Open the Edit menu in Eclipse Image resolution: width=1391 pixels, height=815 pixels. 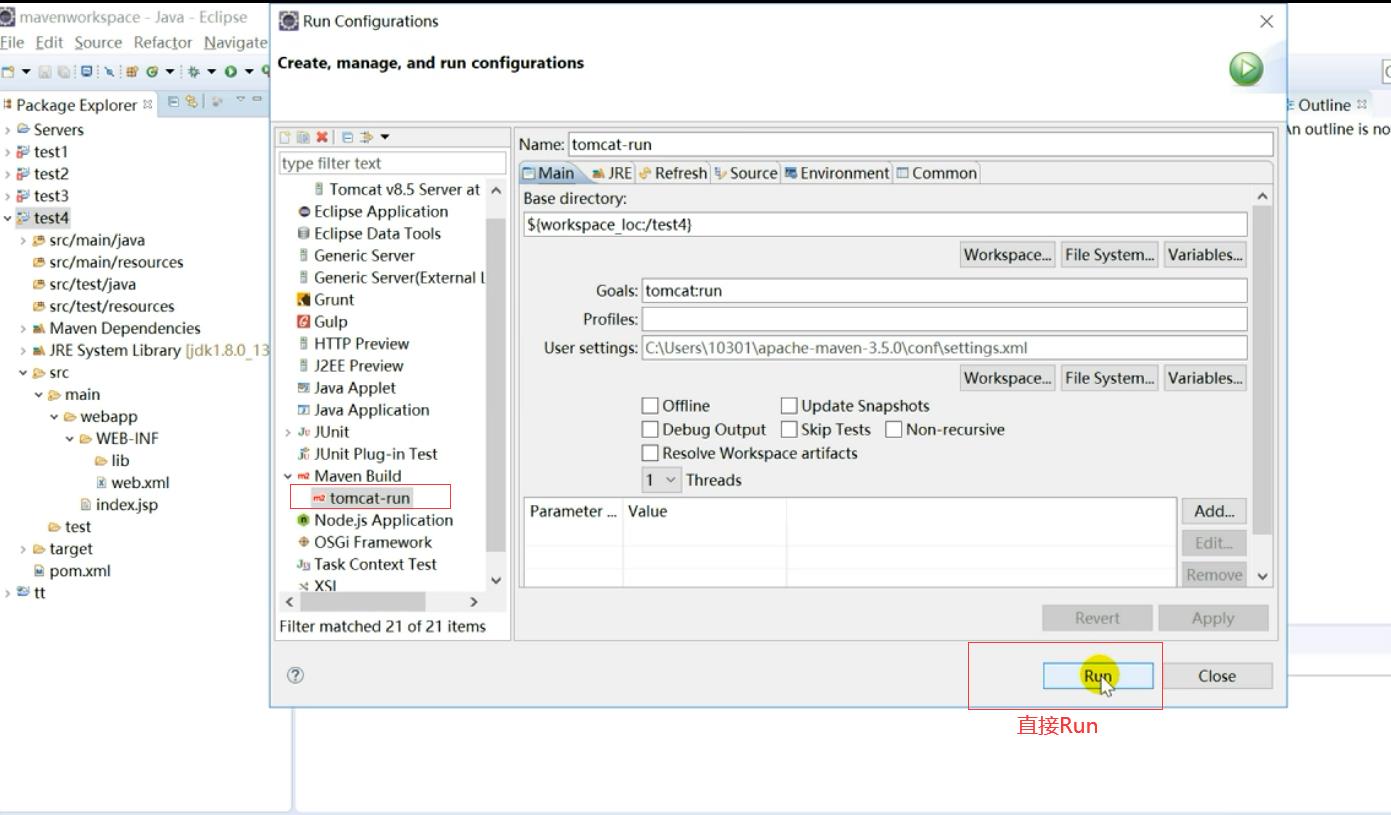[49, 42]
